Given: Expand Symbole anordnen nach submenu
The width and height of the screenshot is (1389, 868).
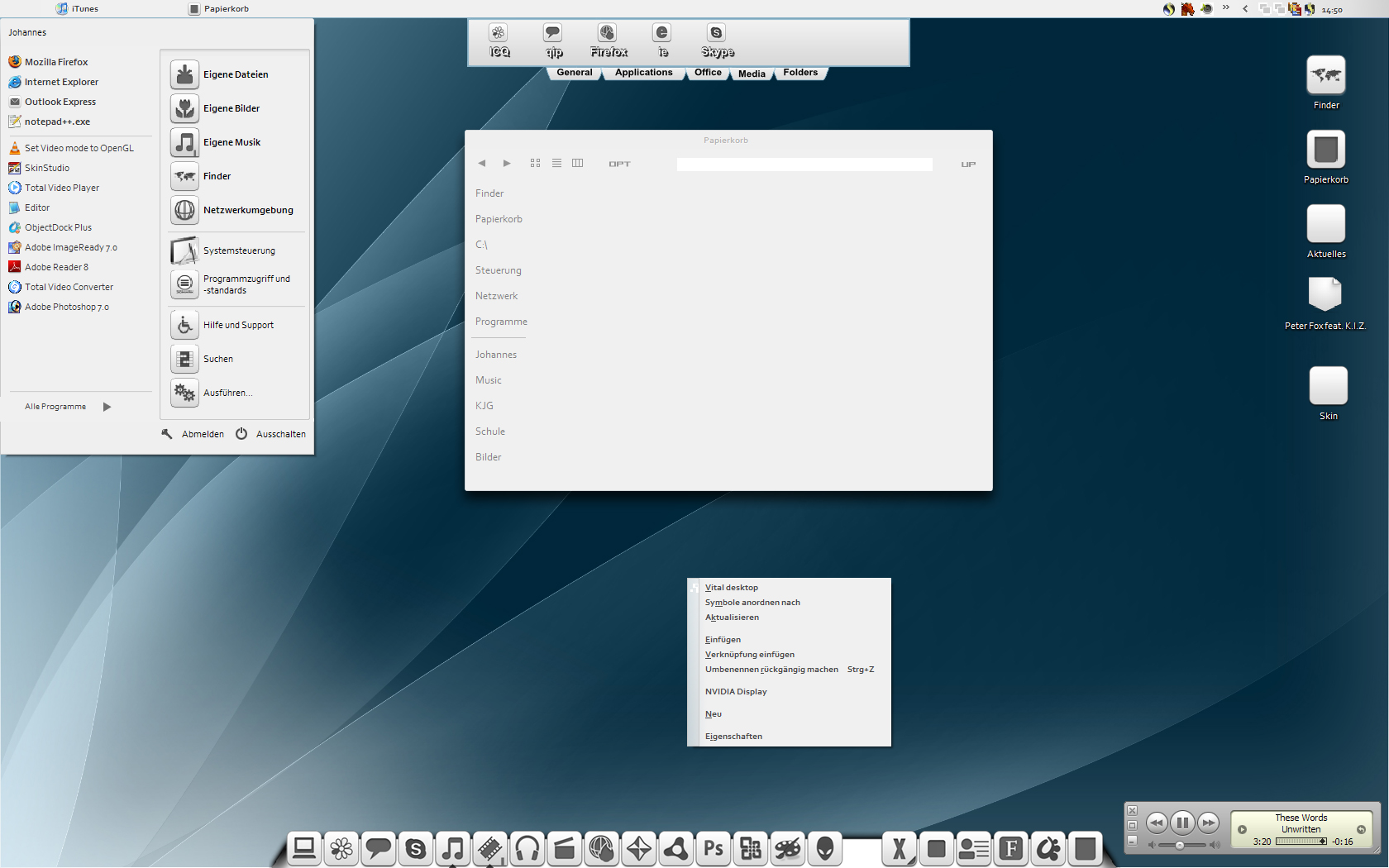Looking at the screenshot, I should tap(752, 603).
